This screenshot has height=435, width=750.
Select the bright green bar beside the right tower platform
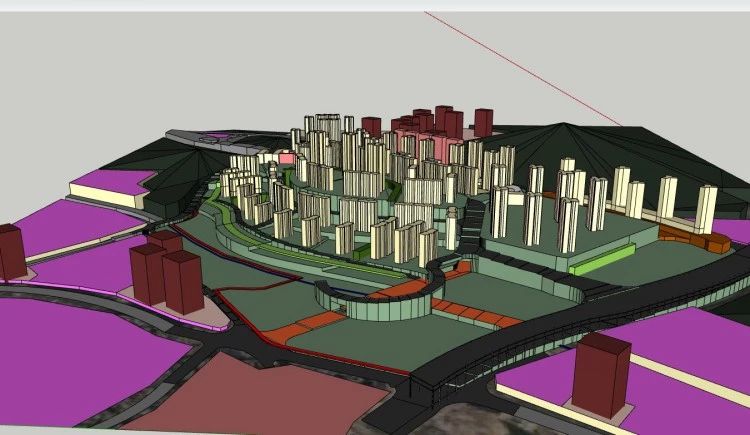pyautogui.click(x=603, y=259)
